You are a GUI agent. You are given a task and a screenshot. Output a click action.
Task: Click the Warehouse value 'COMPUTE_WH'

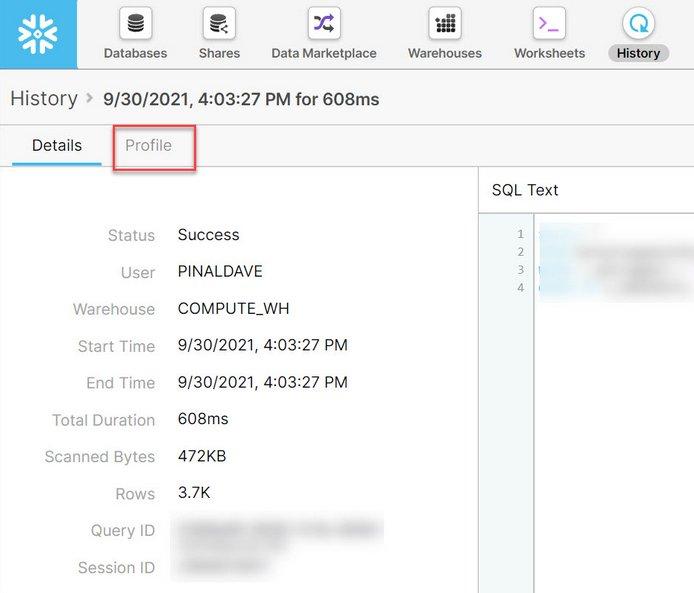(233, 308)
